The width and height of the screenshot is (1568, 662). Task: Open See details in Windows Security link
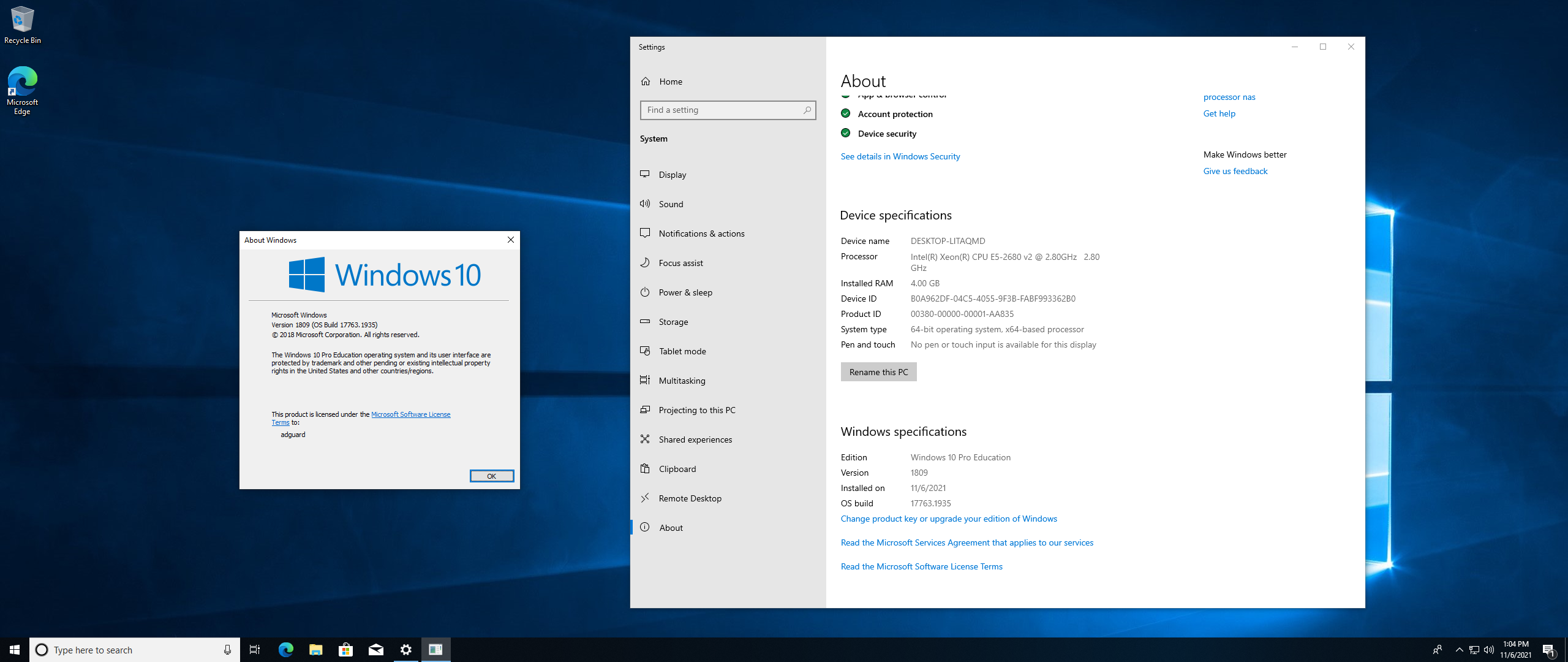click(900, 156)
